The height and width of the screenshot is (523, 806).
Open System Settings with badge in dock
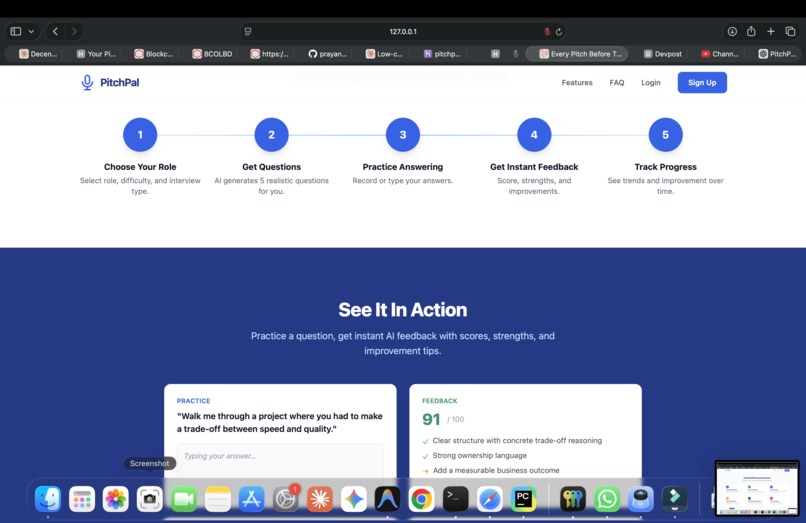tap(285, 499)
